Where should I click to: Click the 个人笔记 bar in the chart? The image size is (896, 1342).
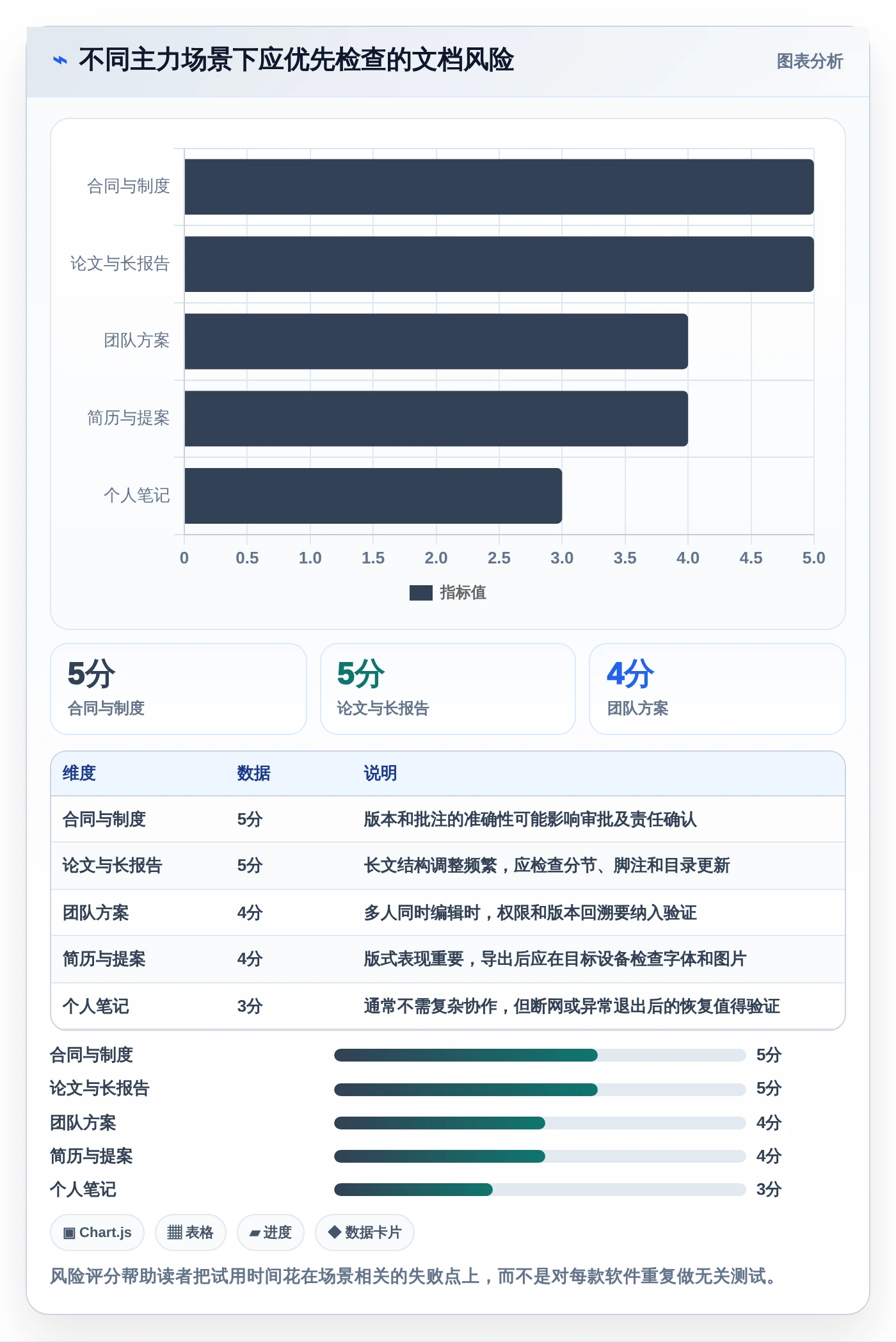(x=373, y=496)
